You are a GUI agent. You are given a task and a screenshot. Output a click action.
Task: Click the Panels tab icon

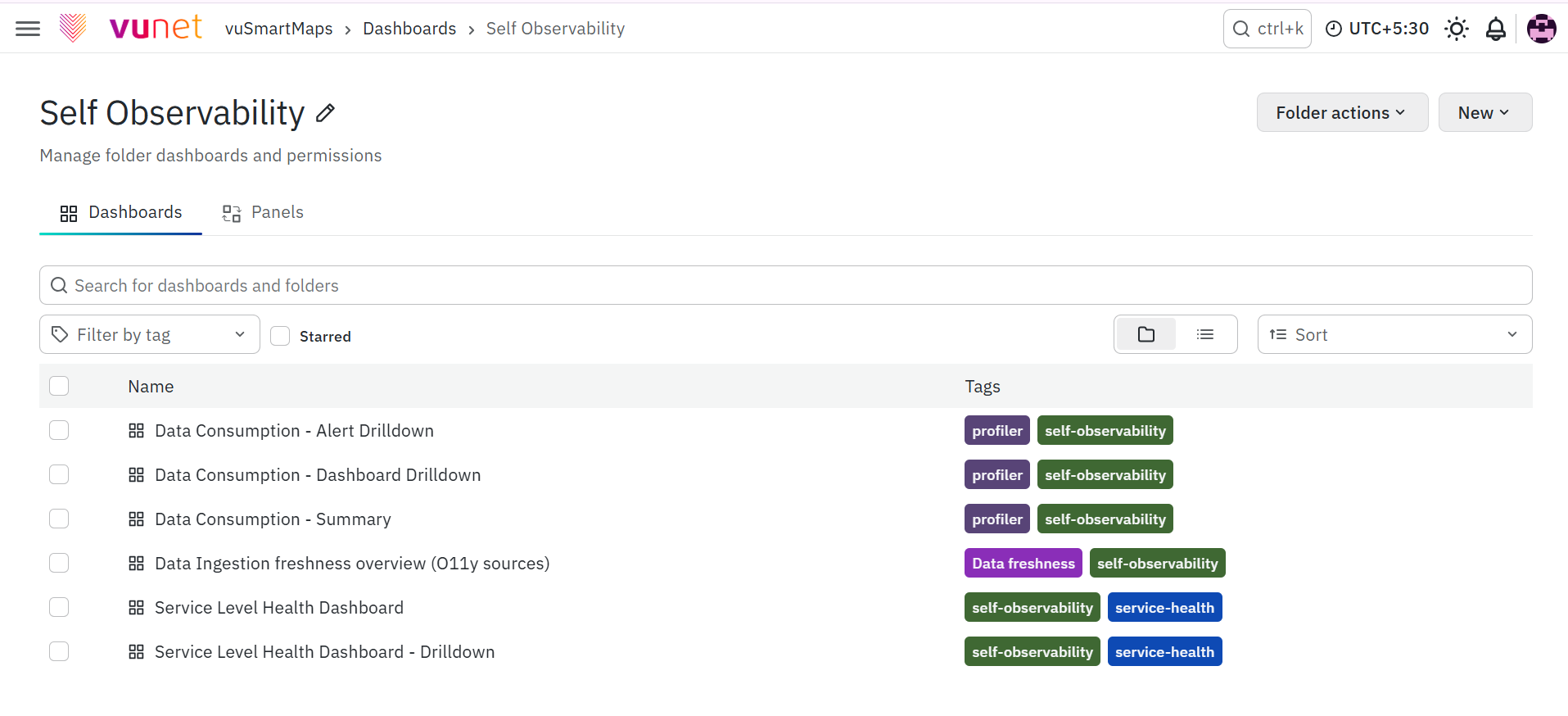tap(232, 214)
